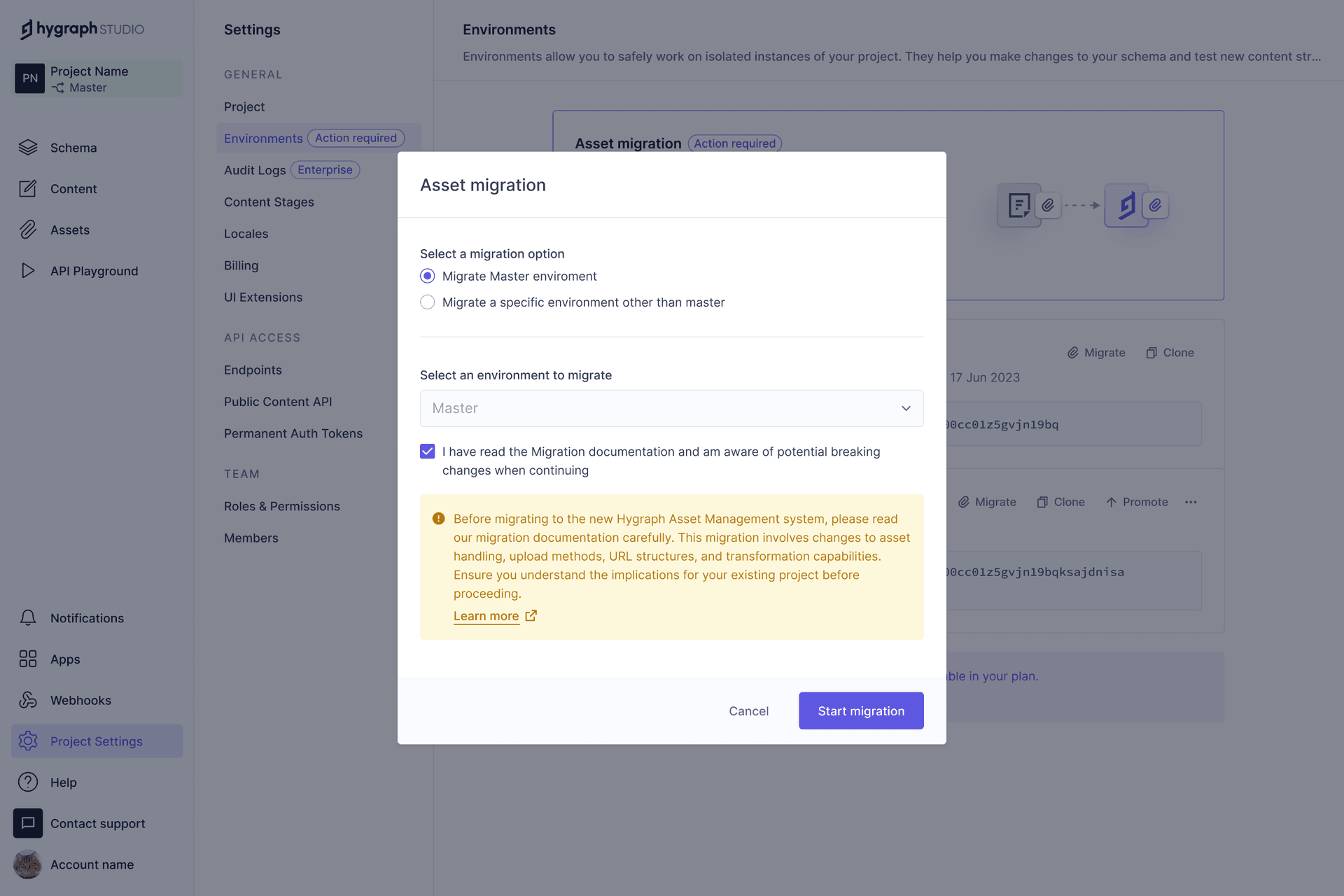Click the Cancel button
1344x896 pixels.
click(748, 710)
